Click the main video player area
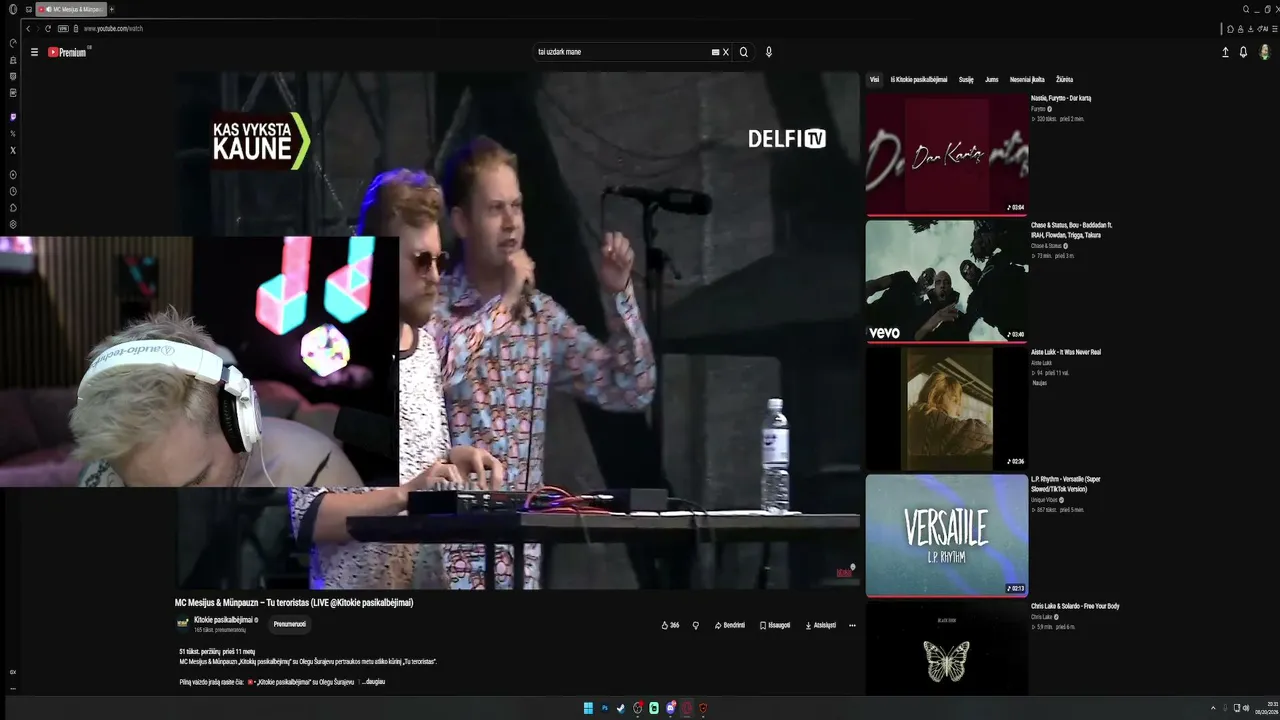 tap(518, 330)
